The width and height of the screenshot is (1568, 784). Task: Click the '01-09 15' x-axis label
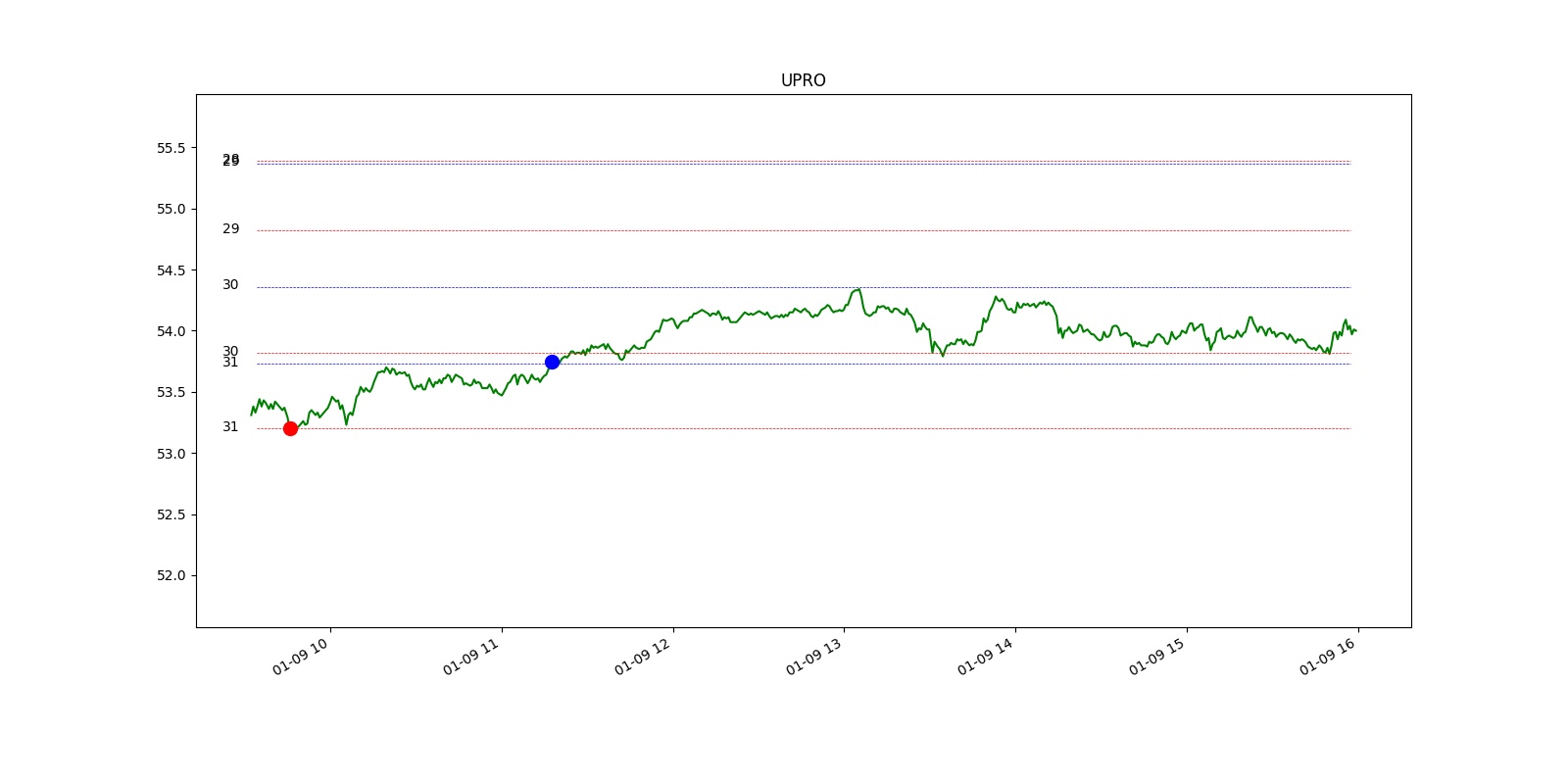[1157, 657]
